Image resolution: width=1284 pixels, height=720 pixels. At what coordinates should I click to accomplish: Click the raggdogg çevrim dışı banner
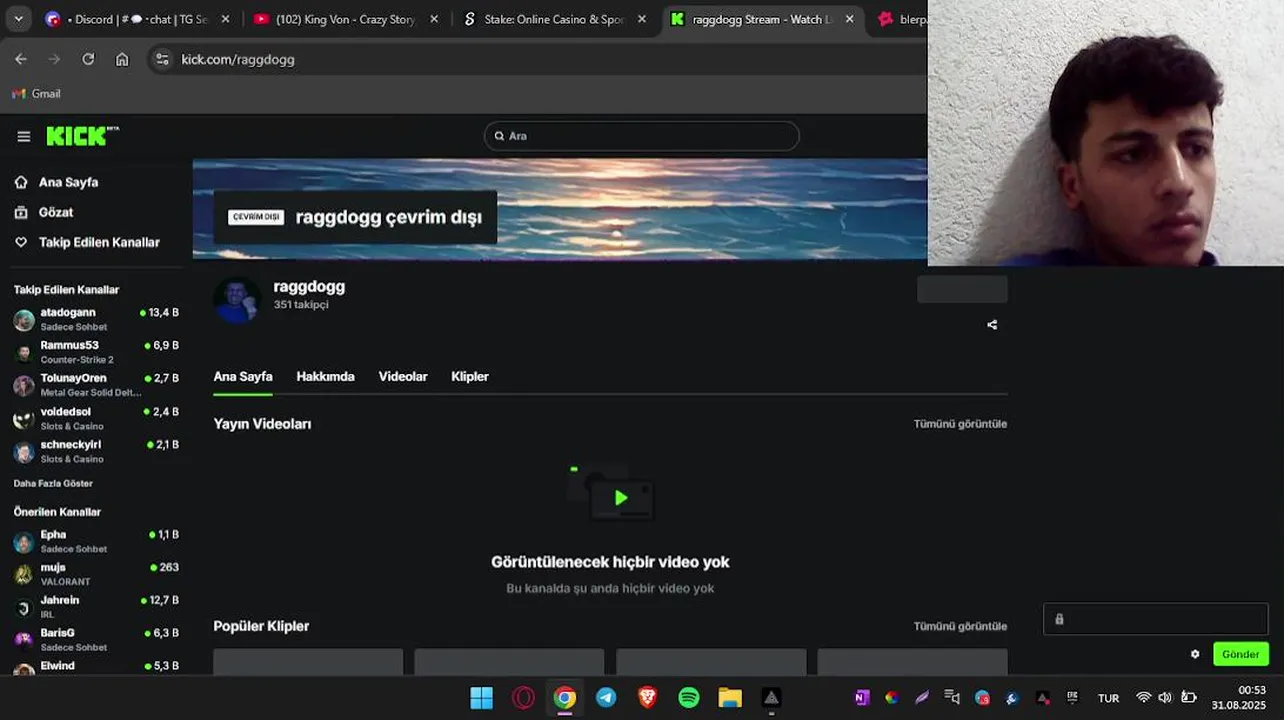pos(356,217)
